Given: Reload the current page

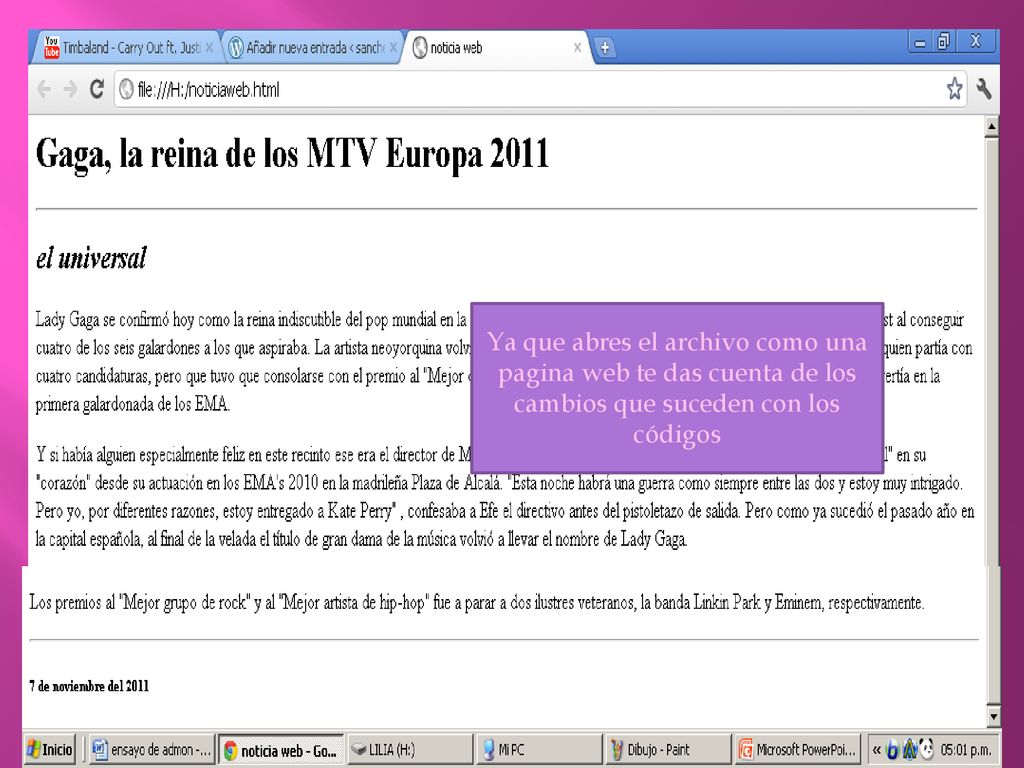Looking at the screenshot, I should (x=97, y=89).
